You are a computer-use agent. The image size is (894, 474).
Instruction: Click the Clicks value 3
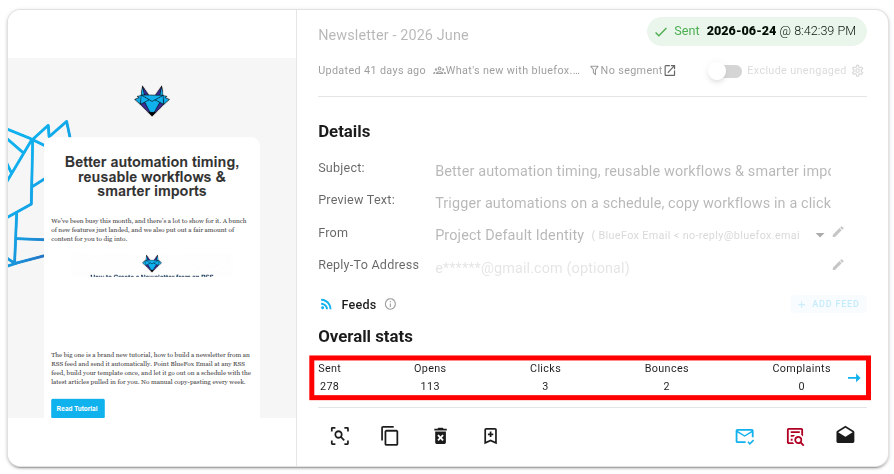545,386
